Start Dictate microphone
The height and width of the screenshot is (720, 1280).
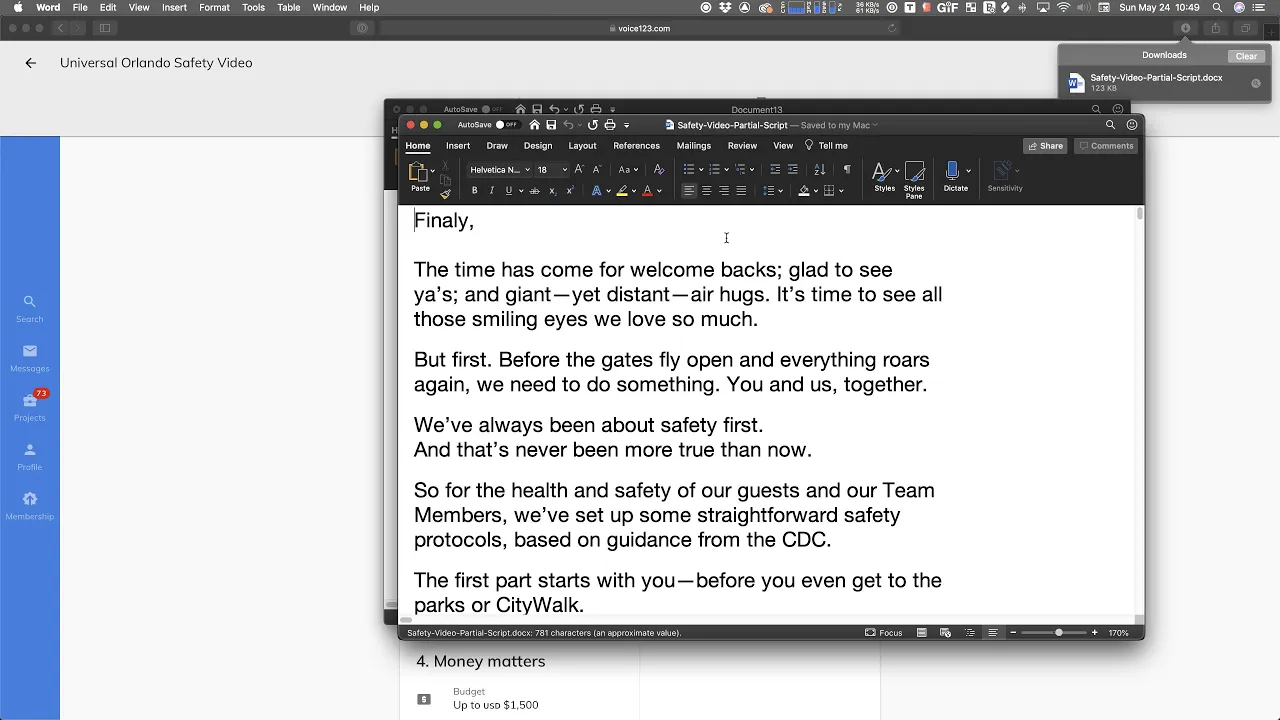(x=952, y=172)
